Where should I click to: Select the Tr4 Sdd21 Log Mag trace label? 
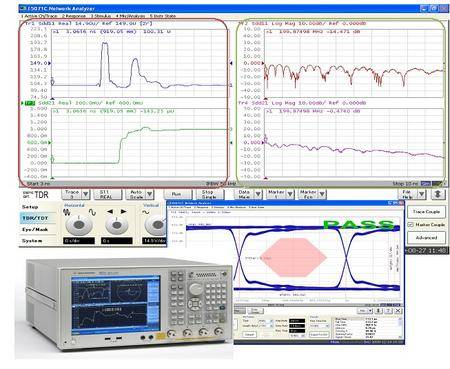(x=302, y=103)
